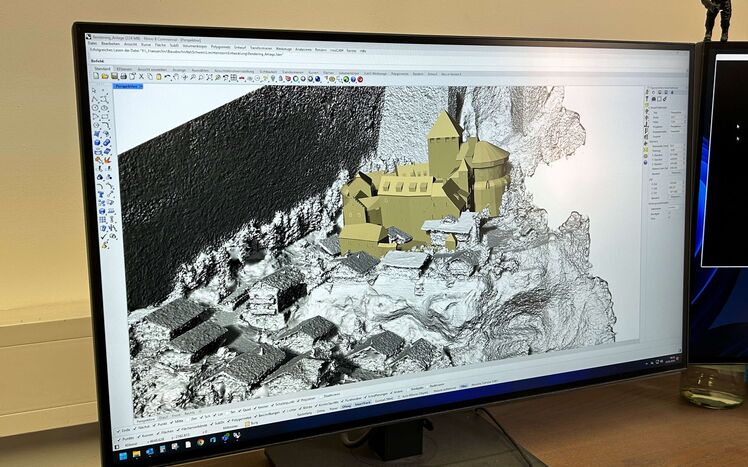Viewport: 748px width, 467px height.
Task: Toggle Planar in the status bar
Action: click(x=333, y=409)
